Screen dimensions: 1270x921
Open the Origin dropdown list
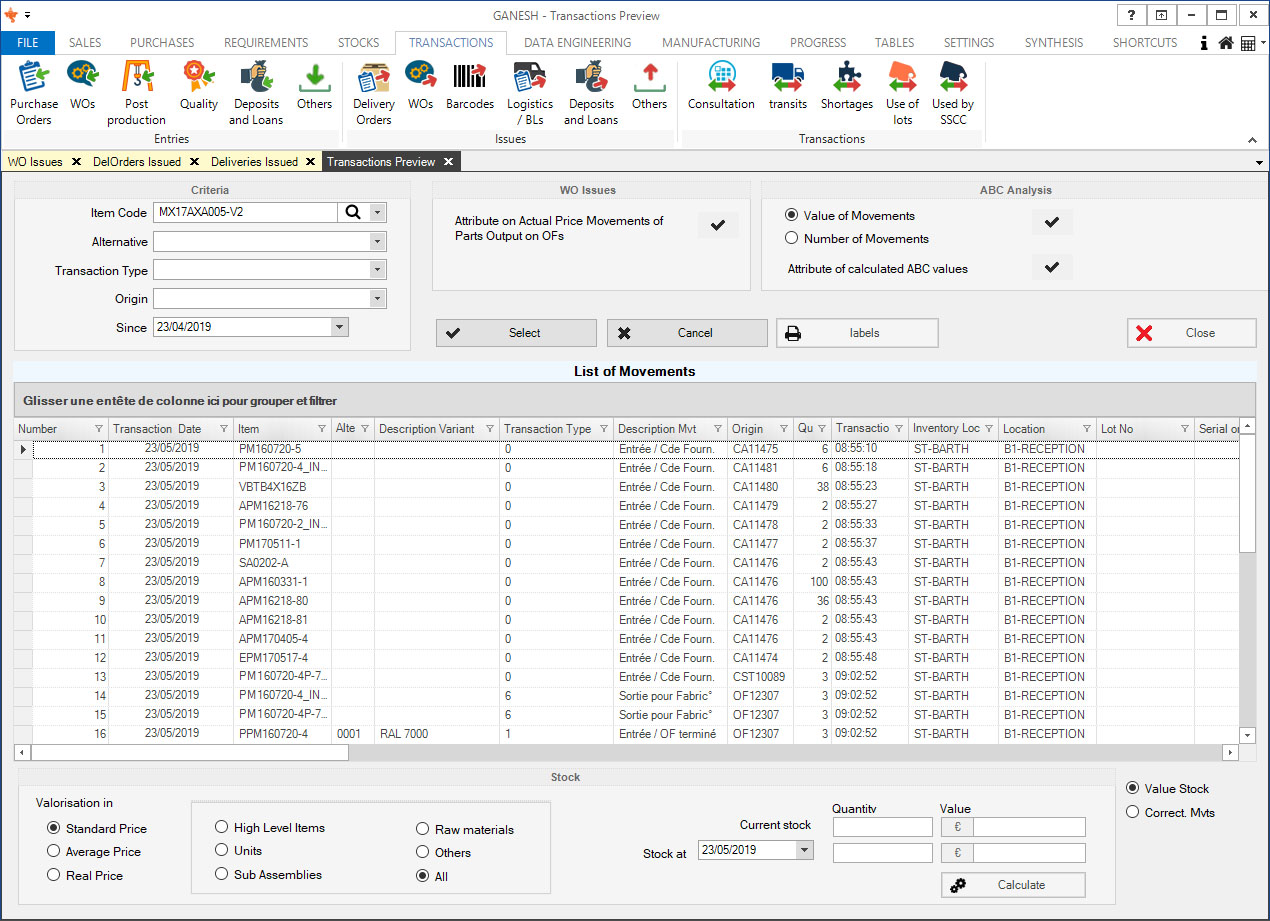tap(377, 298)
